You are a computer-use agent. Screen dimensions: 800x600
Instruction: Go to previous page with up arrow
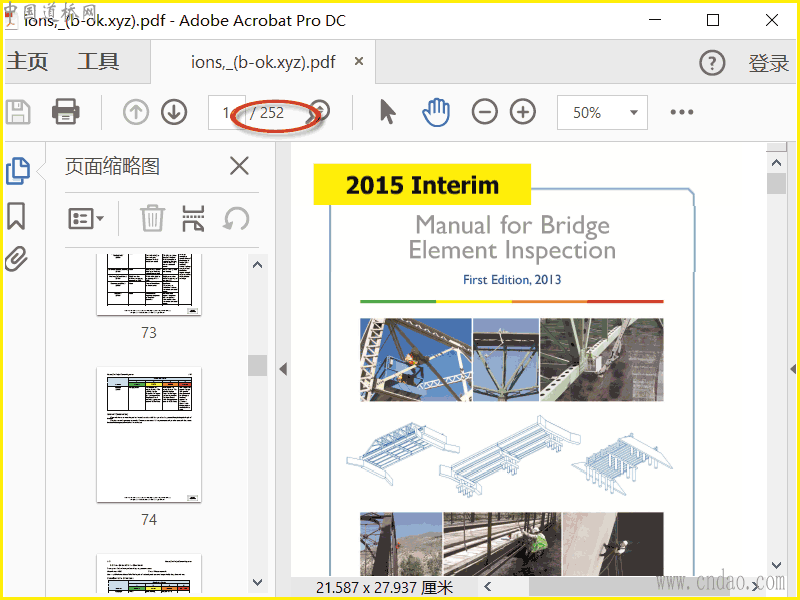coord(136,112)
